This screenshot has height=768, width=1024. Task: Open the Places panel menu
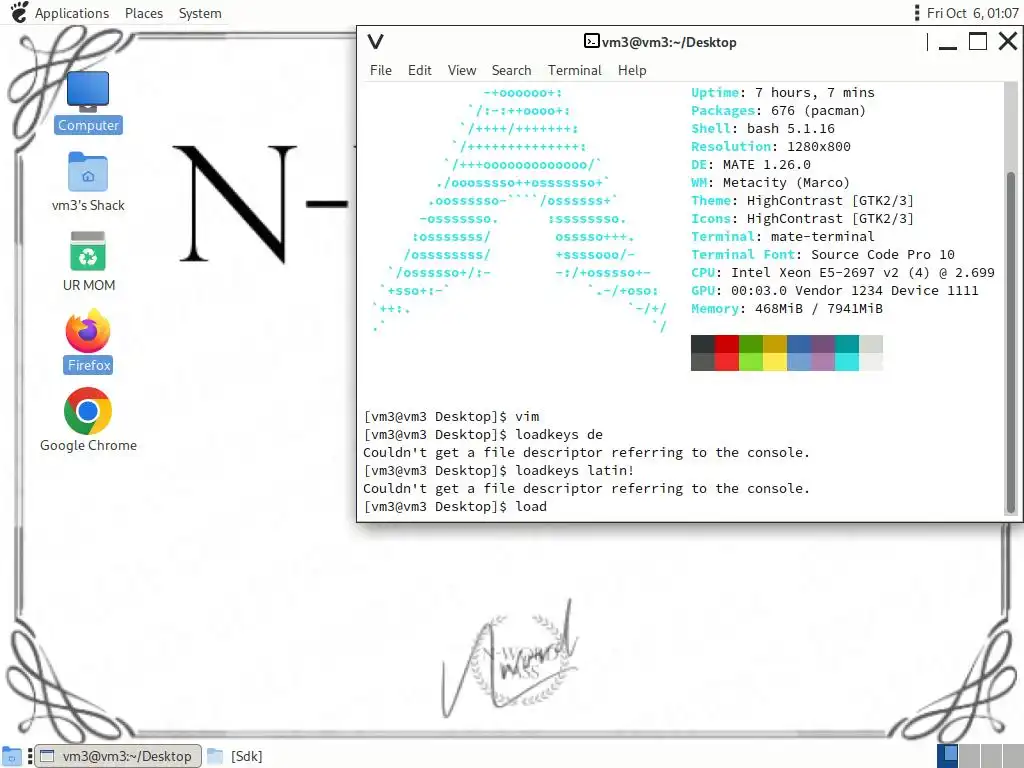point(144,13)
